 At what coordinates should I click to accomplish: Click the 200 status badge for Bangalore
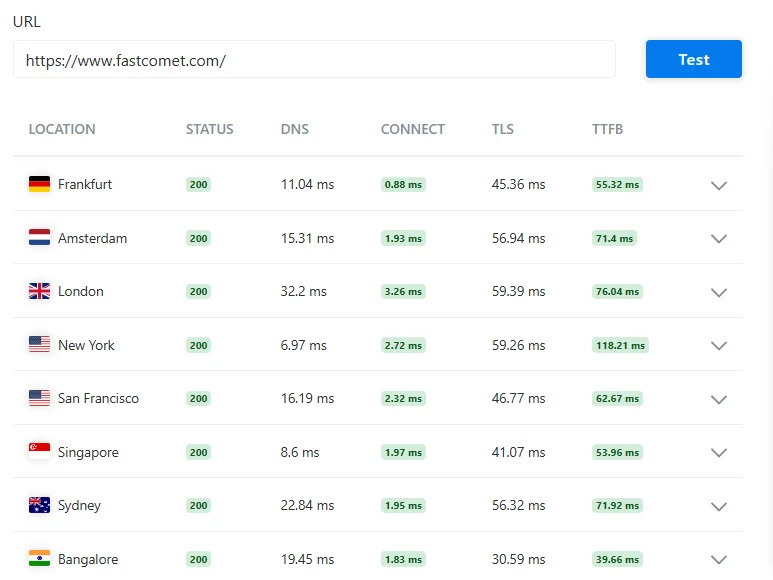pyautogui.click(x=198, y=559)
